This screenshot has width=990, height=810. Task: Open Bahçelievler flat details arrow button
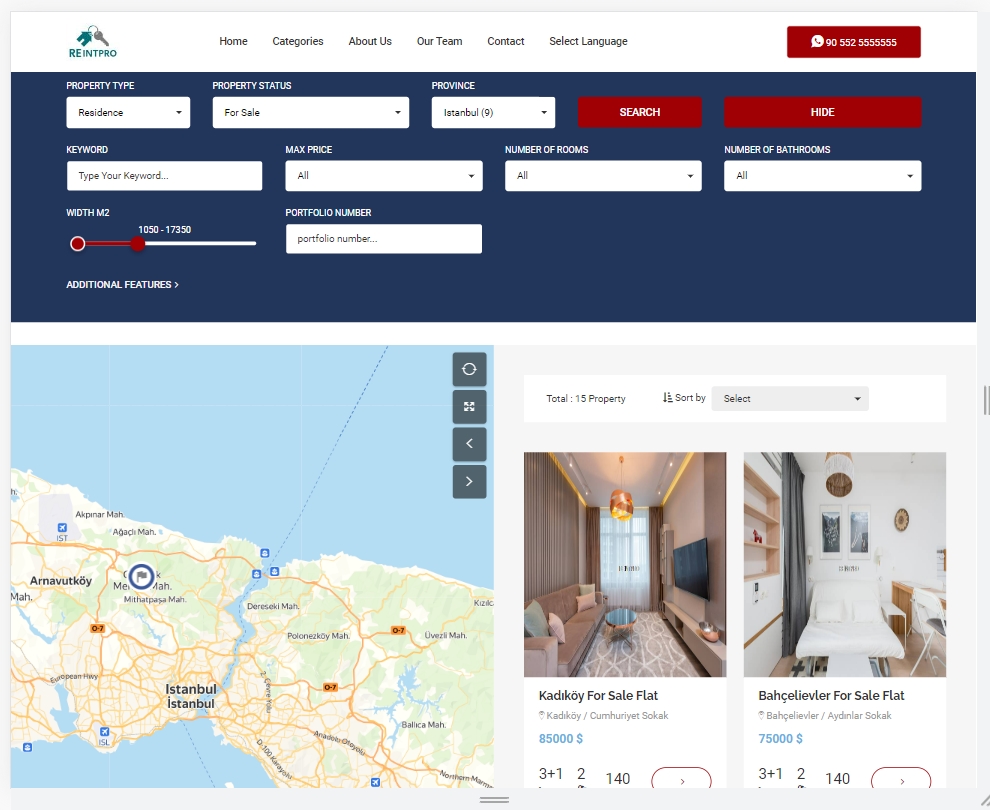click(x=901, y=779)
